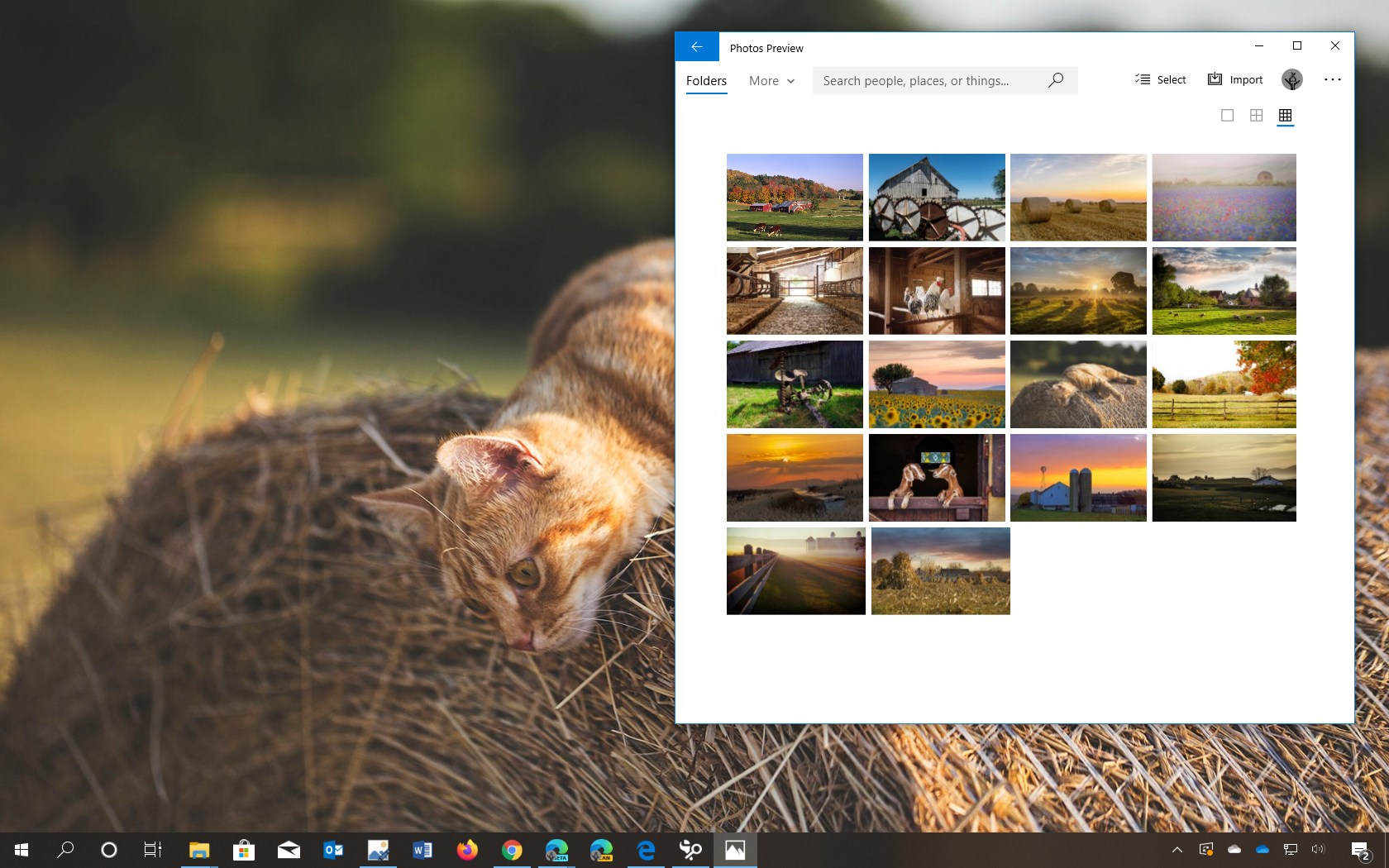1389x868 pixels.
Task: Switch to small thumbnail grid view
Action: coord(1285,116)
